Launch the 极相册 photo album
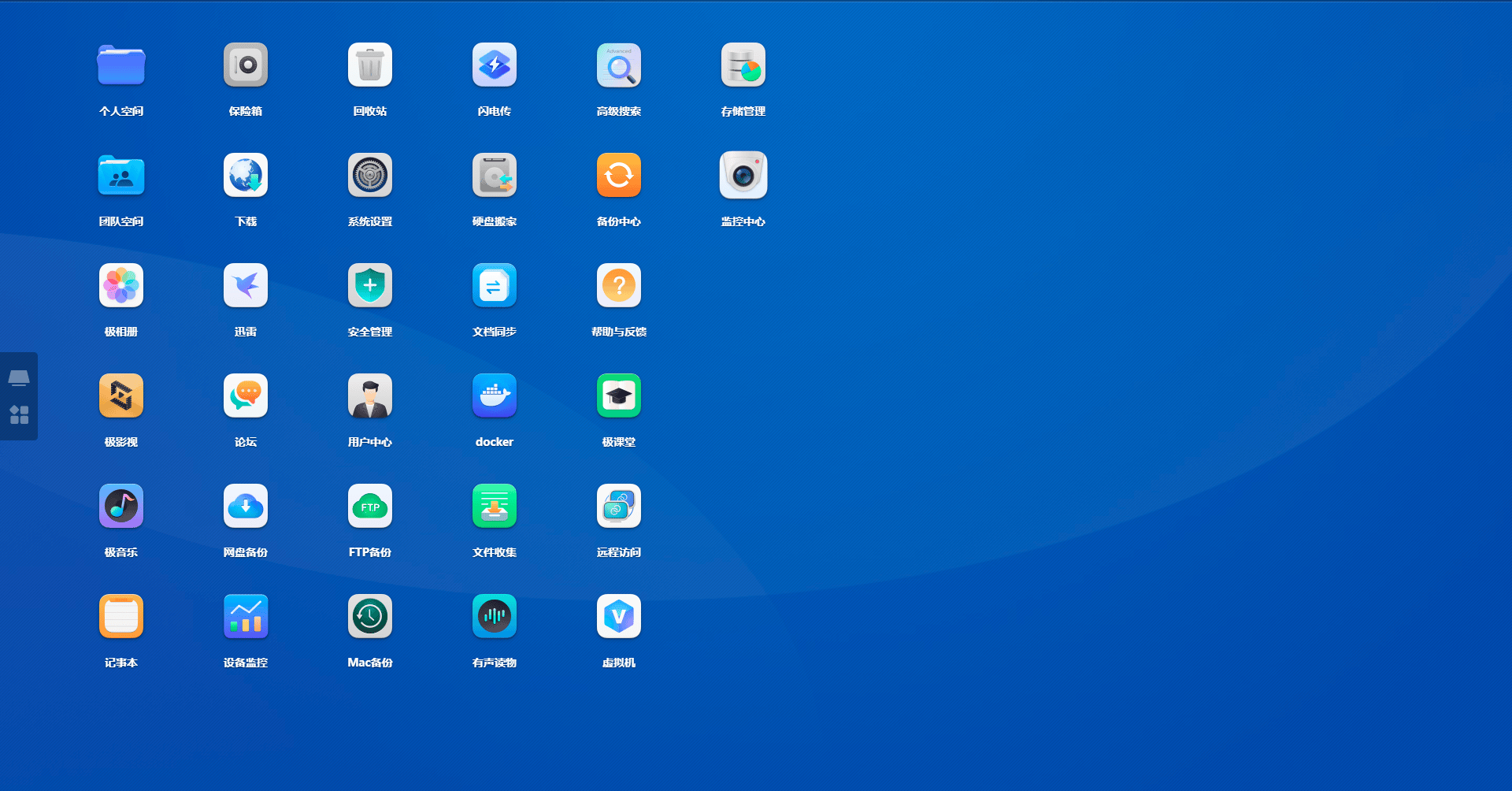Viewport: 1512px width, 791px height. pos(121,285)
